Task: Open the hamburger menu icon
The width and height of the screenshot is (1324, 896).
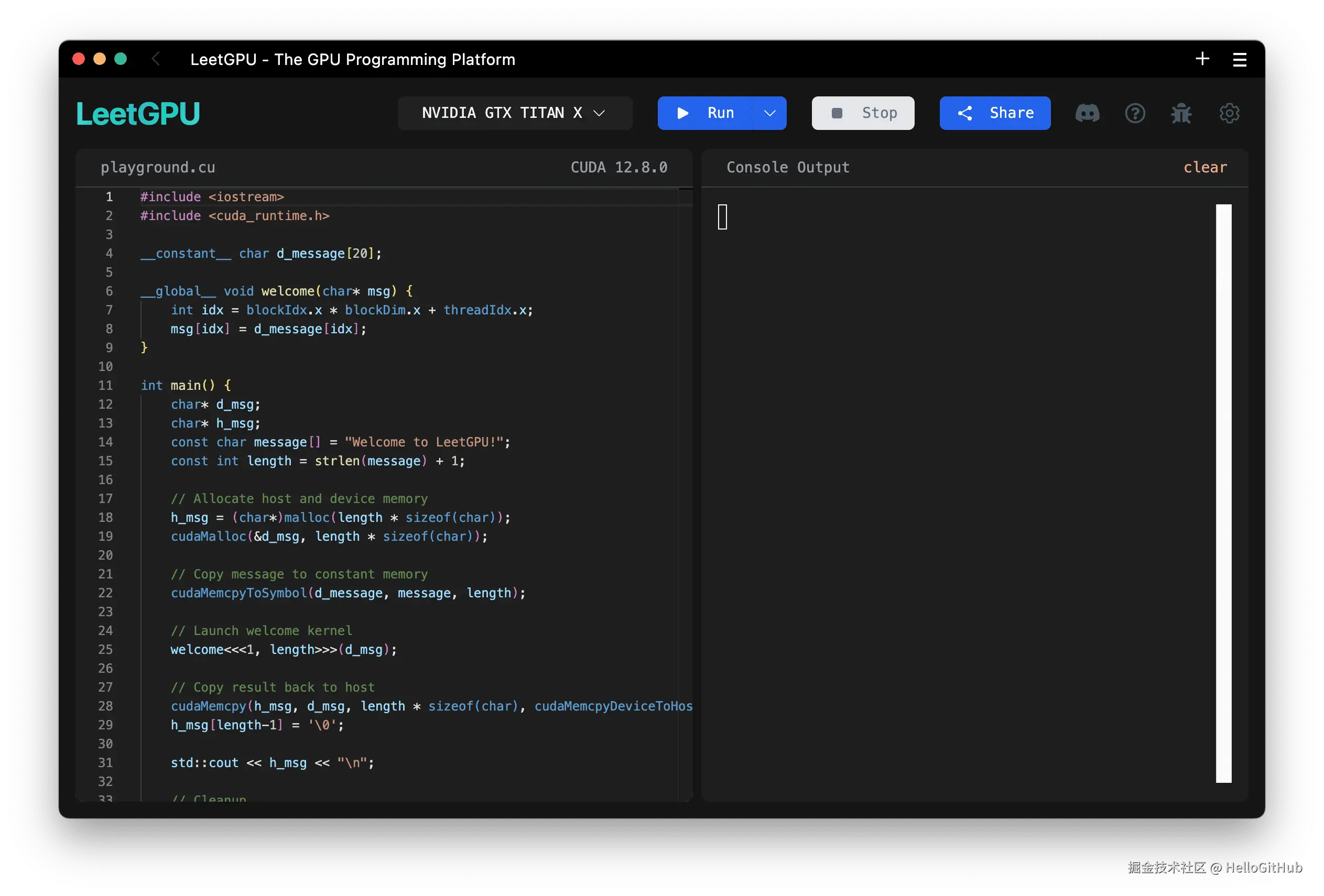Action: click(1240, 60)
